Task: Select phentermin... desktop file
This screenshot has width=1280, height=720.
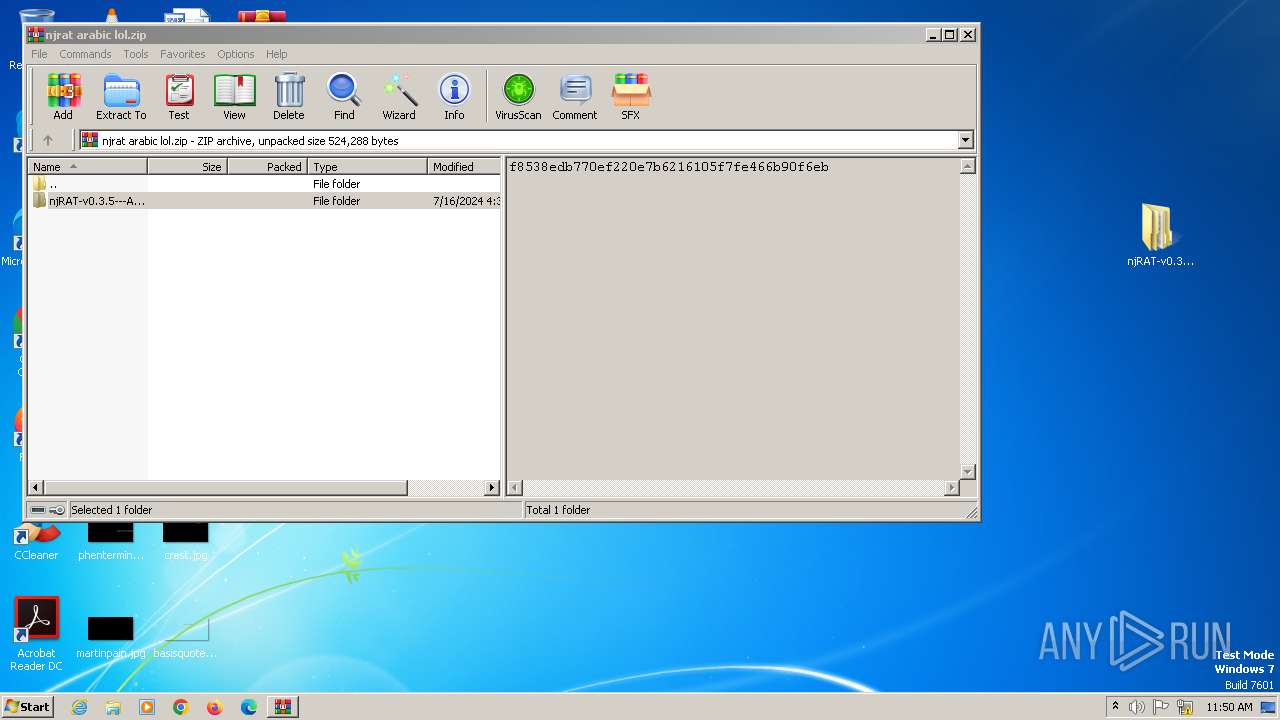Action: point(111,541)
